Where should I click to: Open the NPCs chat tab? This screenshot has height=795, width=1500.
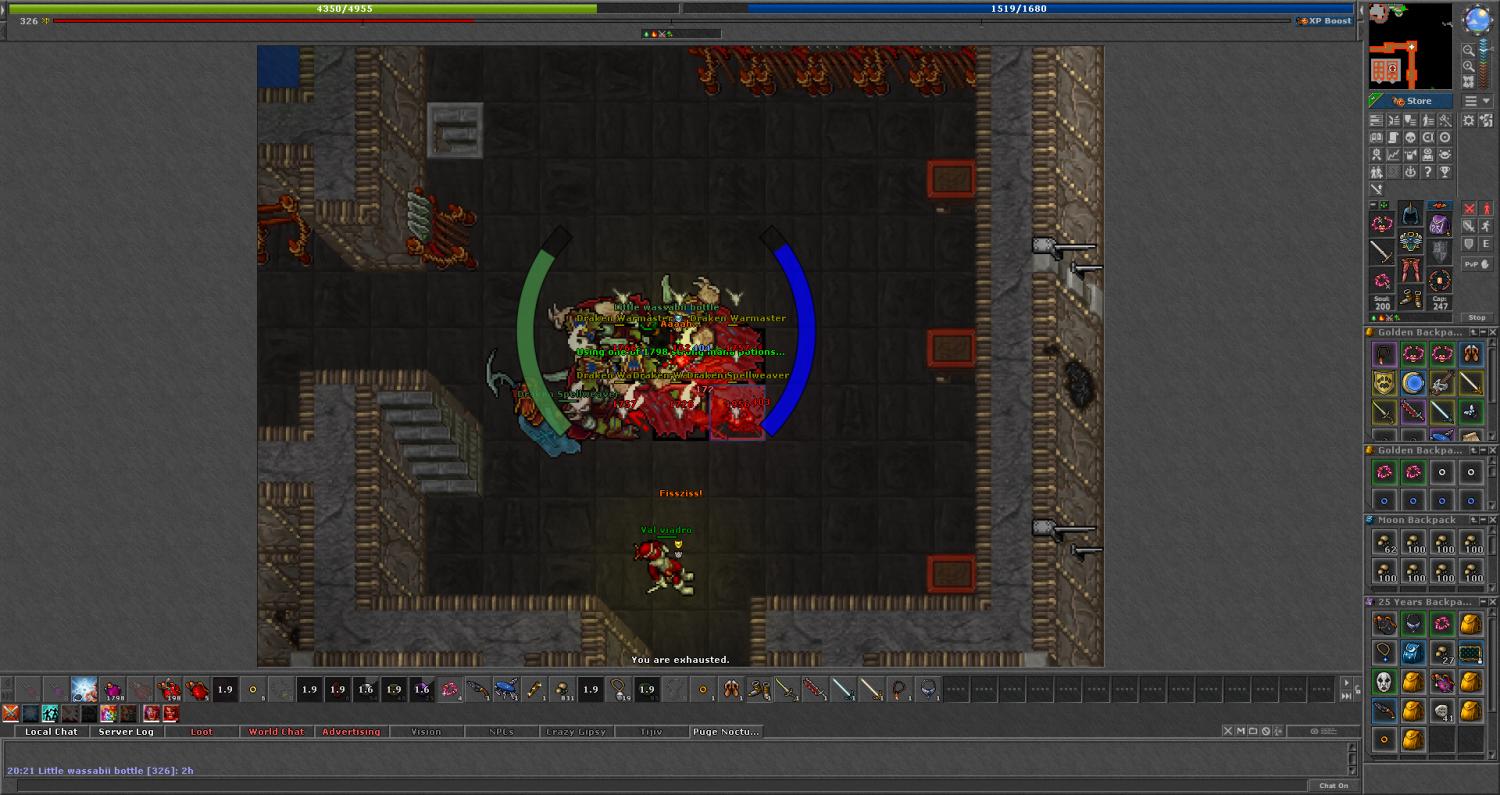tap(501, 732)
